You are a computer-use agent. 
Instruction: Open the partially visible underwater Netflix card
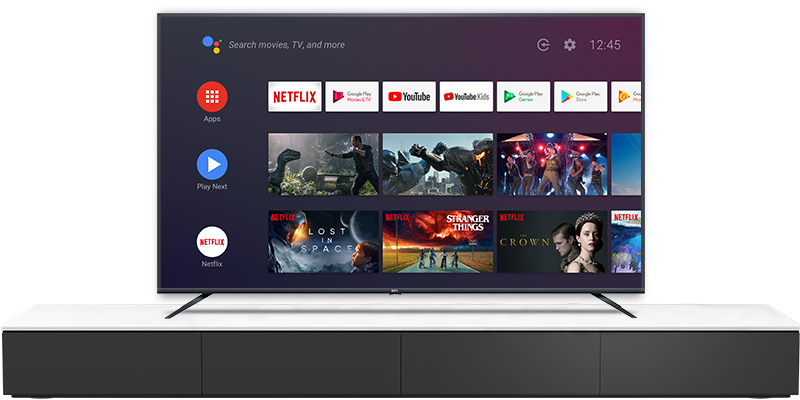[626, 242]
